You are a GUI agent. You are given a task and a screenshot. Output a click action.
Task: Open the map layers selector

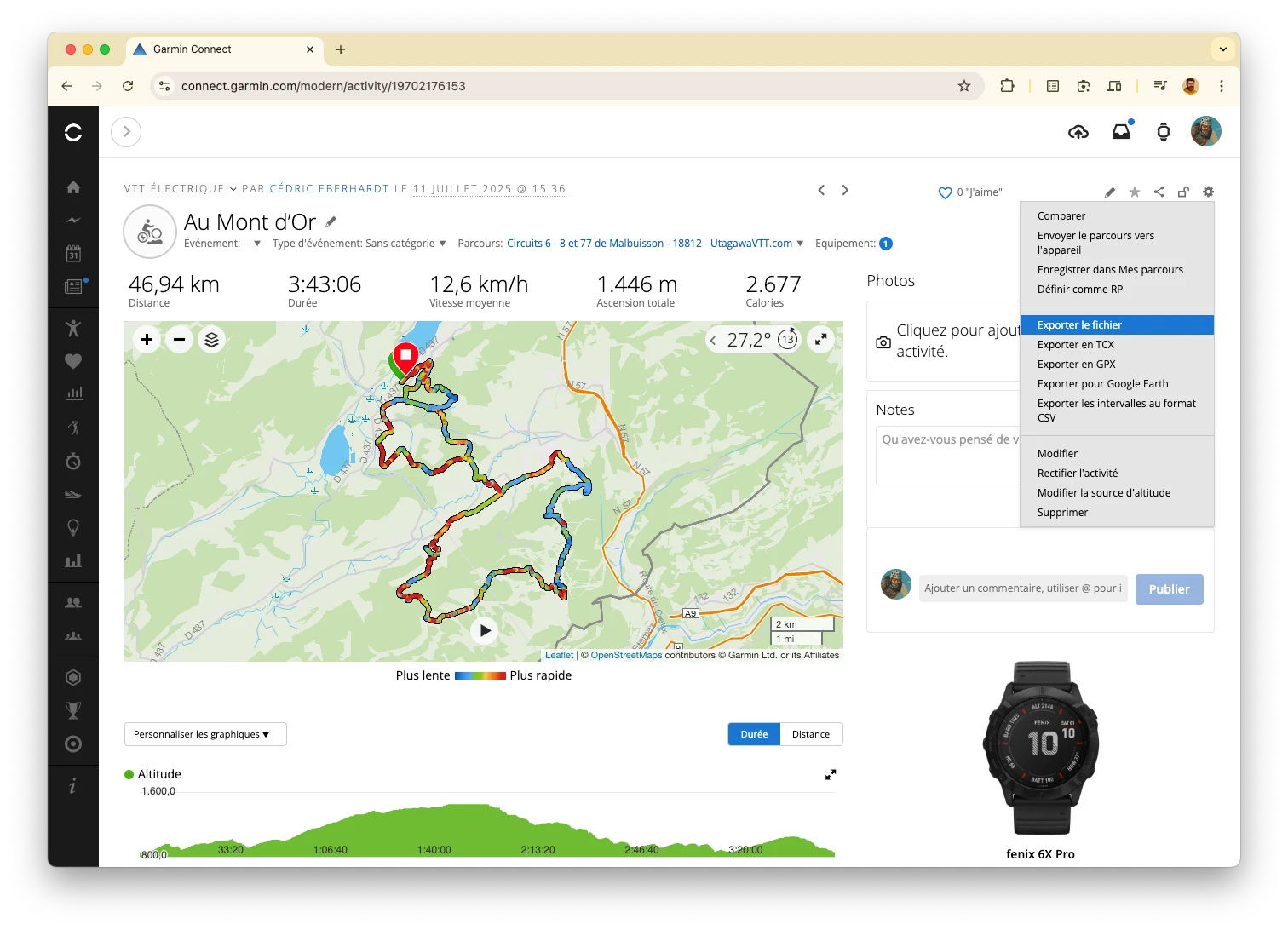tap(211, 340)
